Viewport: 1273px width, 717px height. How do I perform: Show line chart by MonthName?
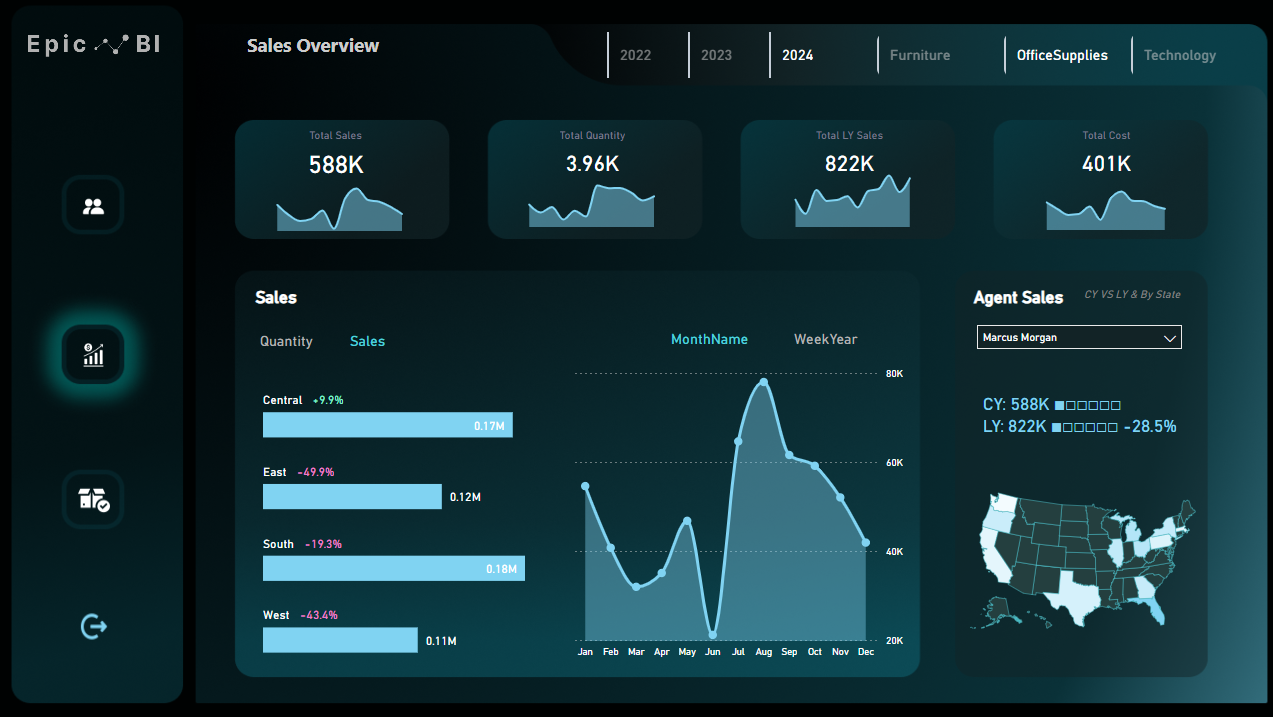(x=709, y=339)
